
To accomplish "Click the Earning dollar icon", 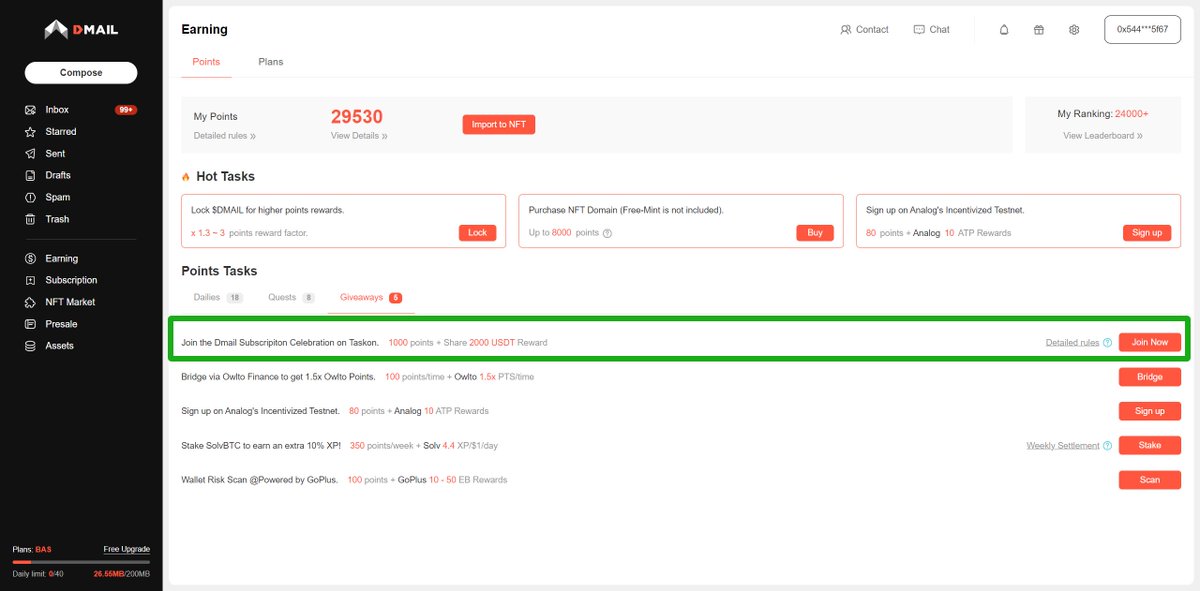I will (31, 259).
